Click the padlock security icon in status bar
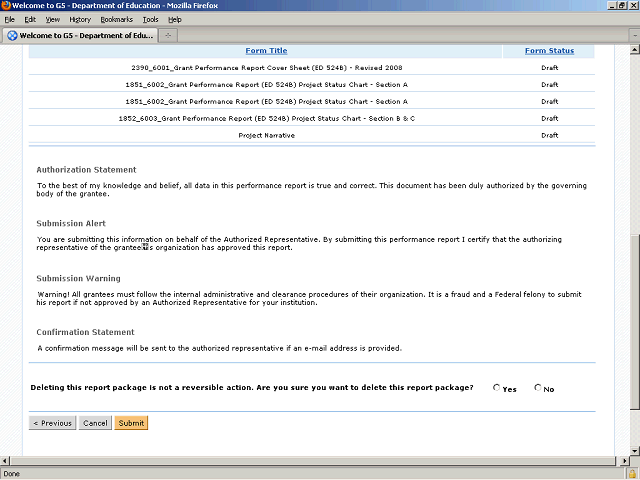640x480 pixels. 631,474
